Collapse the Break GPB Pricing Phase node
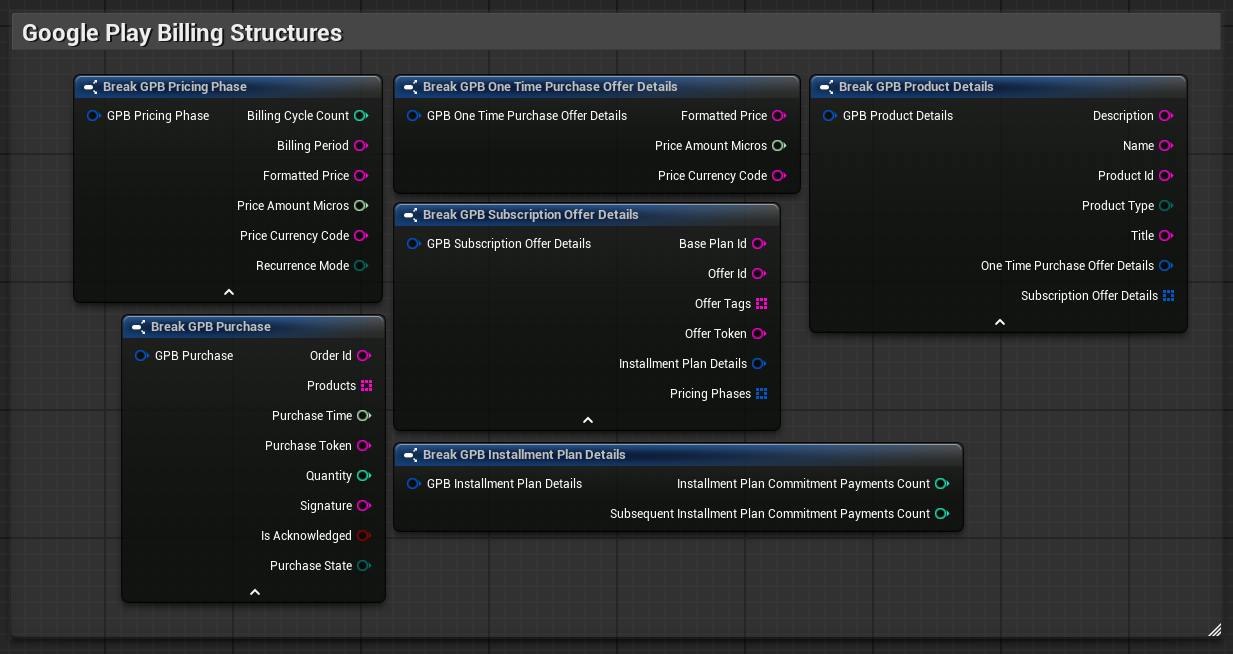 [x=228, y=292]
